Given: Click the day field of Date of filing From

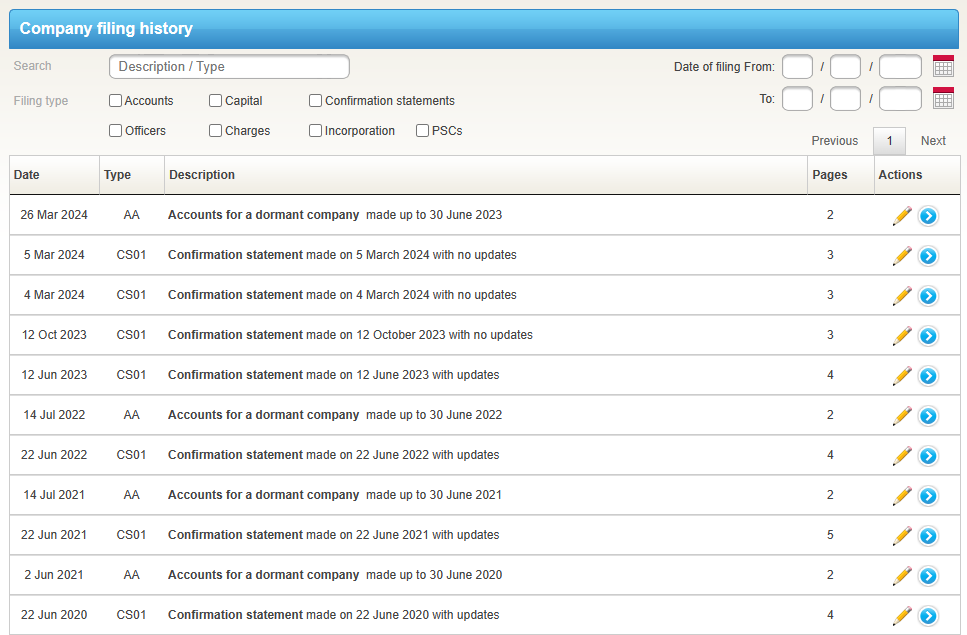Looking at the screenshot, I should [797, 67].
